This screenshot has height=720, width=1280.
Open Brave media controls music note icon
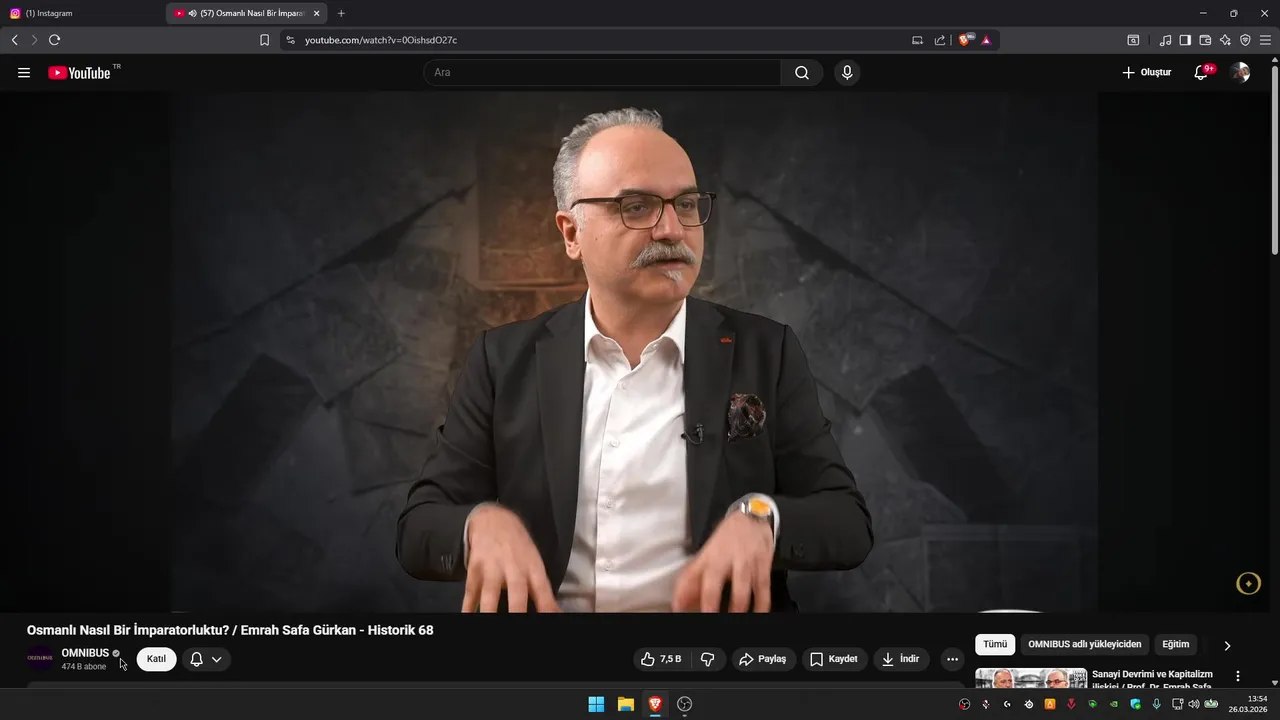tap(1165, 40)
